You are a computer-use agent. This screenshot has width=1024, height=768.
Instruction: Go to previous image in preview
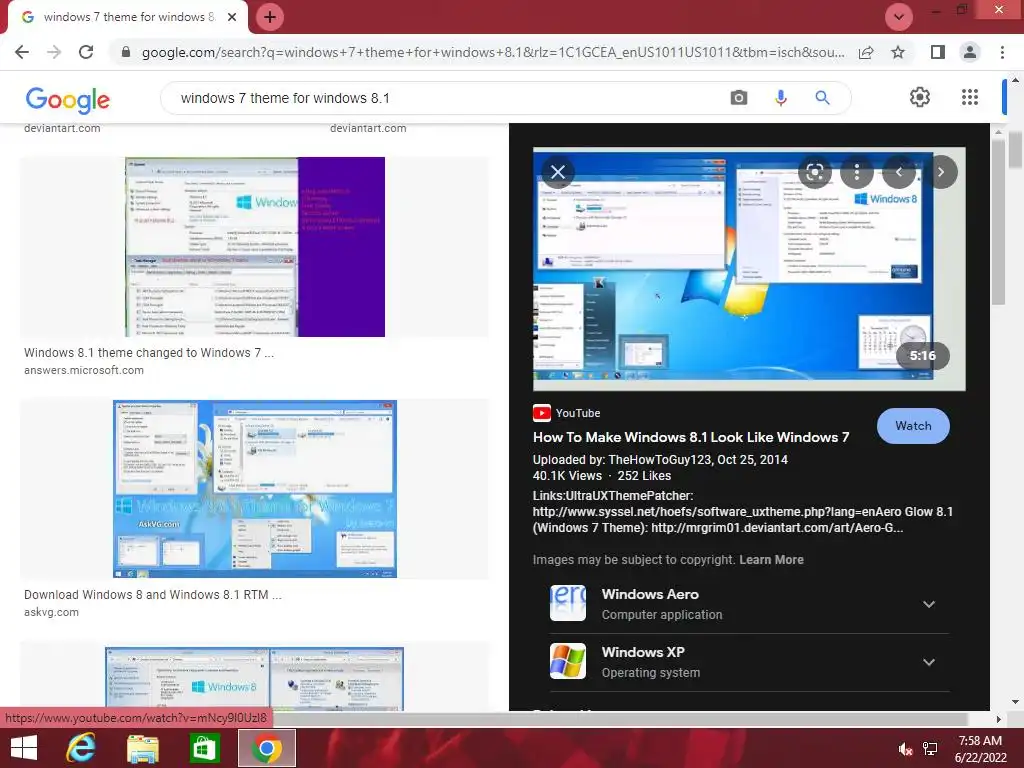[x=899, y=172]
